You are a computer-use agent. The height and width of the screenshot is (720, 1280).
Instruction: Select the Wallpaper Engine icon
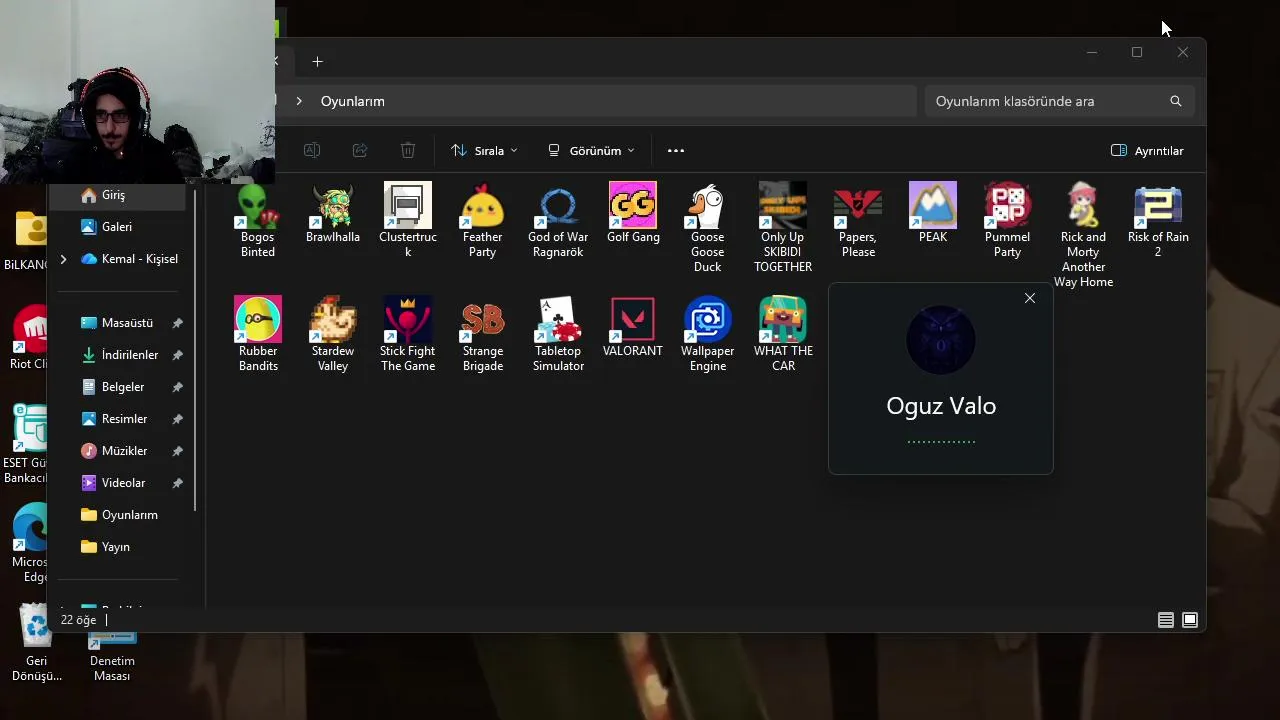point(708,335)
